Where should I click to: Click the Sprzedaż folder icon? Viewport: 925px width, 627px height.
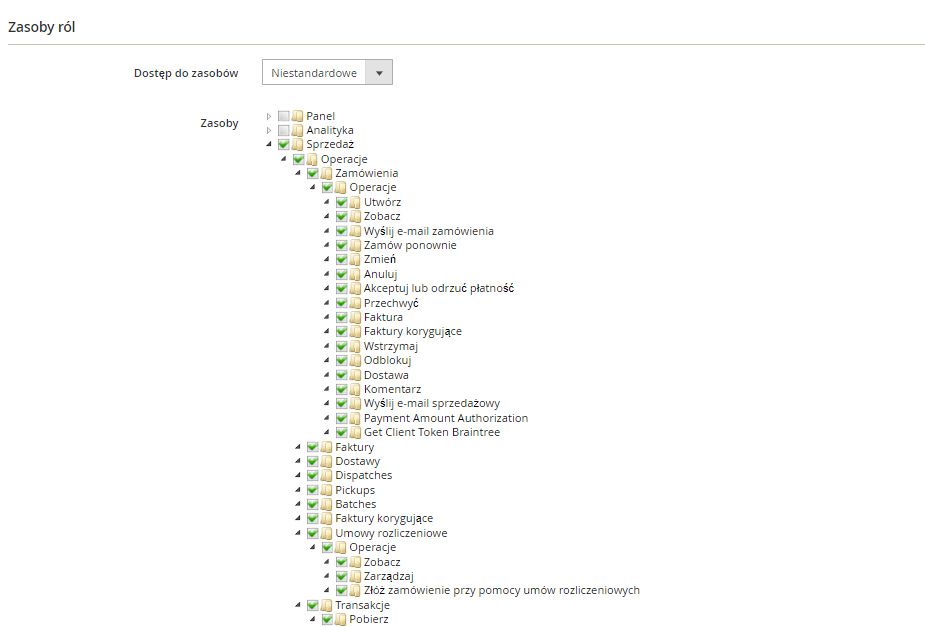(x=297, y=145)
